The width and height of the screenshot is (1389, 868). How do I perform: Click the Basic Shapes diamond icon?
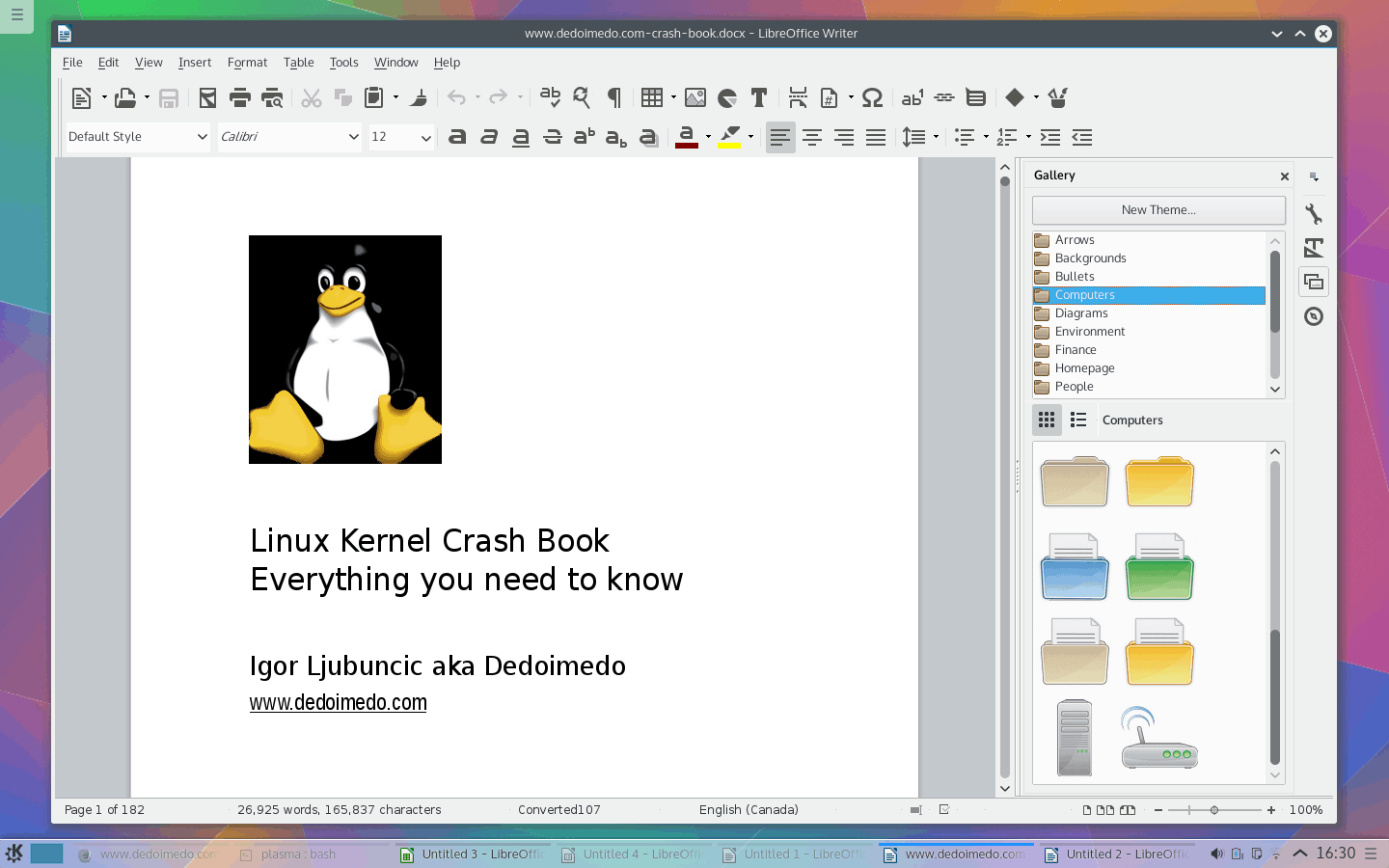1015,97
